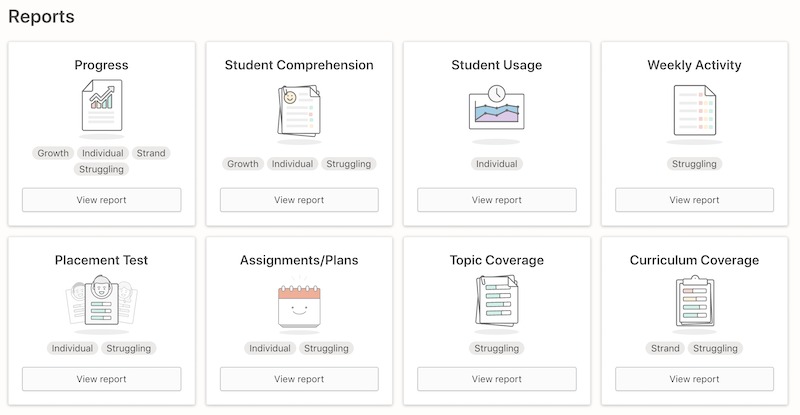Open Assignments/Plans View report button
The image size is (800, 415).
pyautogui.click(x=299, y=379)
